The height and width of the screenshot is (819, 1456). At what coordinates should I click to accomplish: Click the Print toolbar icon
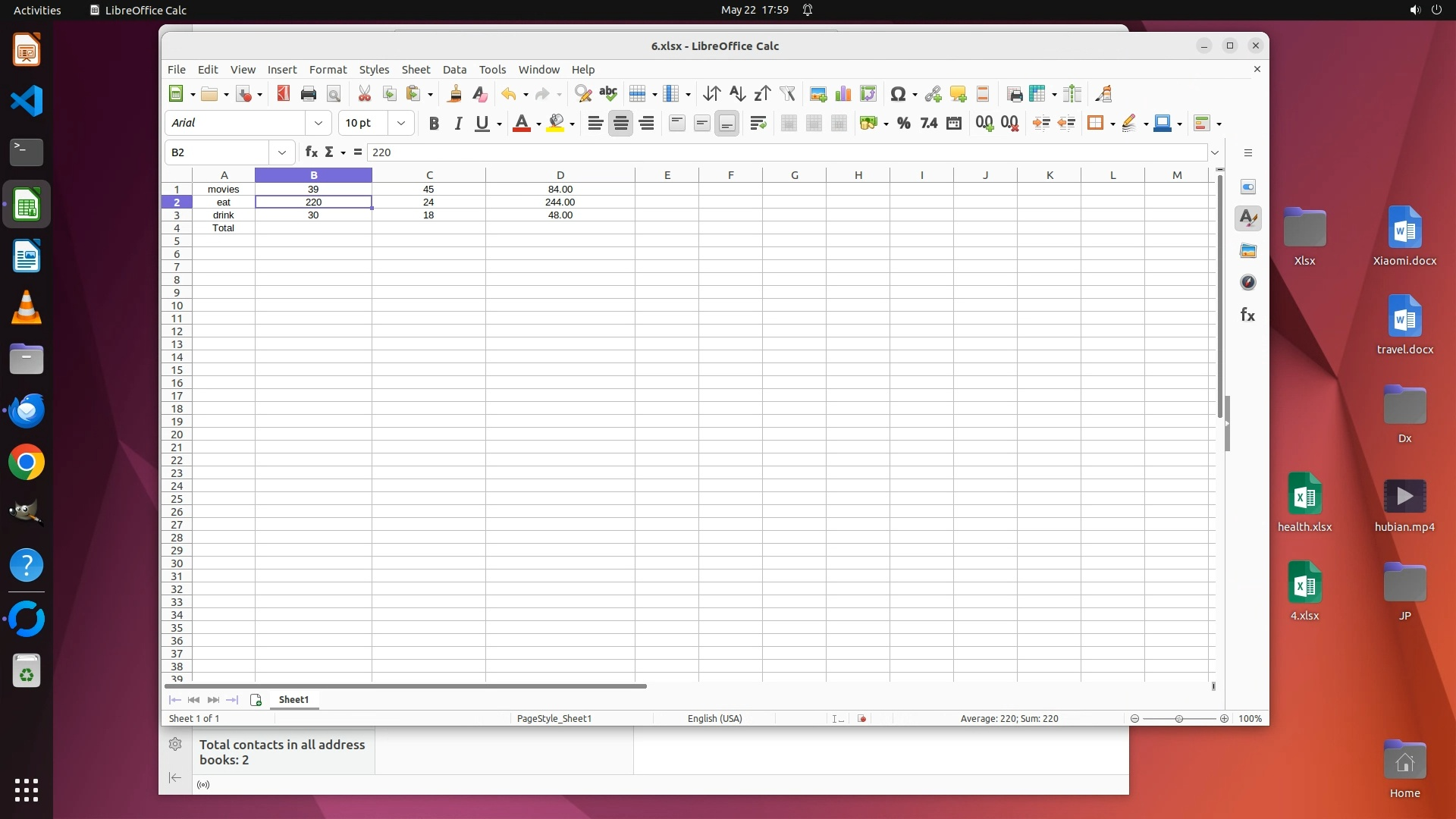coord(308,94)
